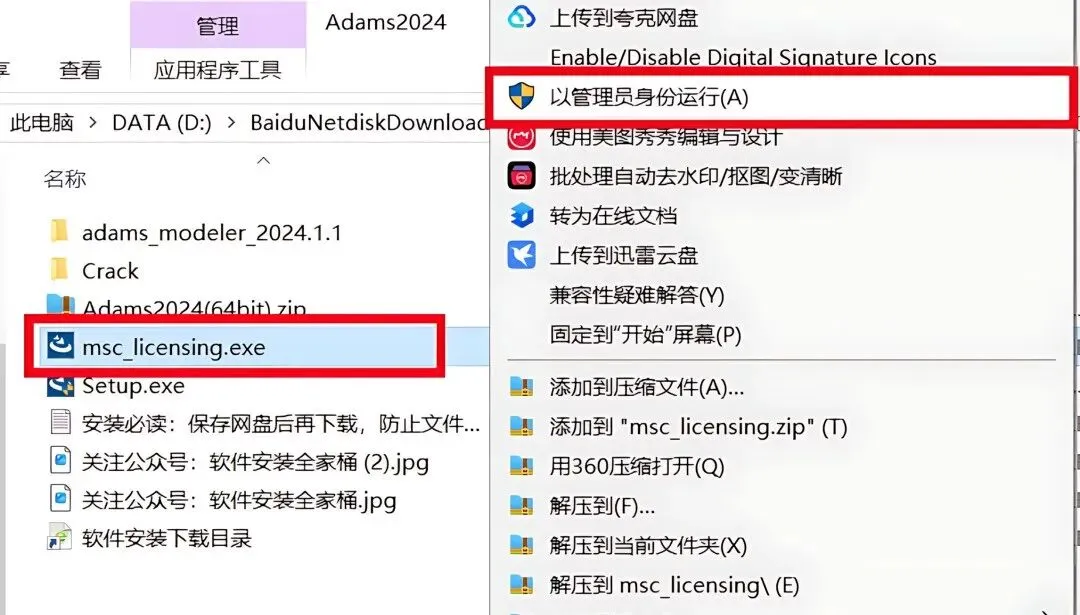Switch to the 管理 ribbon tab
Viewport: 1080px width, 615px height.
pyautogui.click(x=218, y=25)
